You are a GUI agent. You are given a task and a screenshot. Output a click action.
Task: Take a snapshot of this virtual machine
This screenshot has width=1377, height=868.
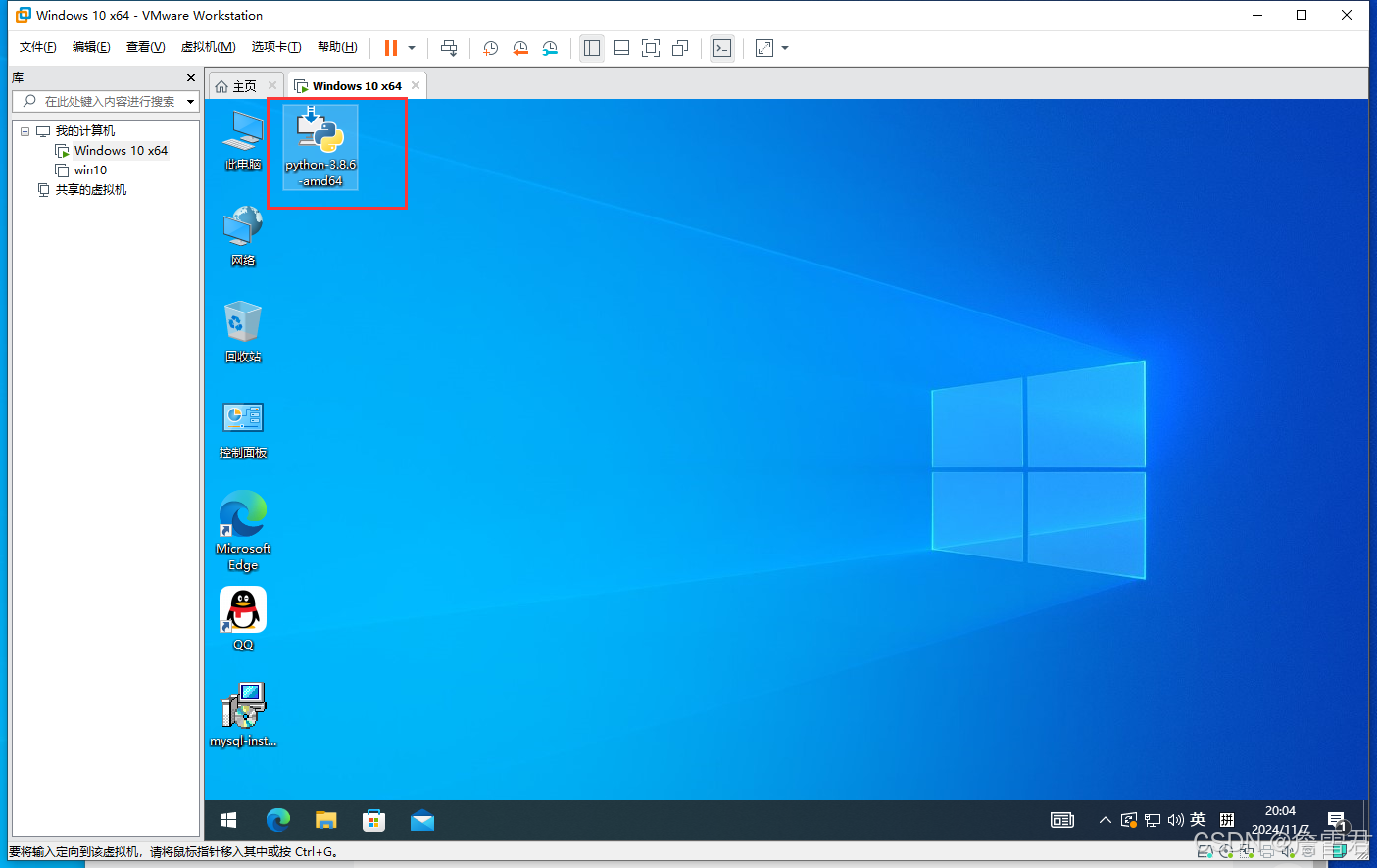[491, 48]
